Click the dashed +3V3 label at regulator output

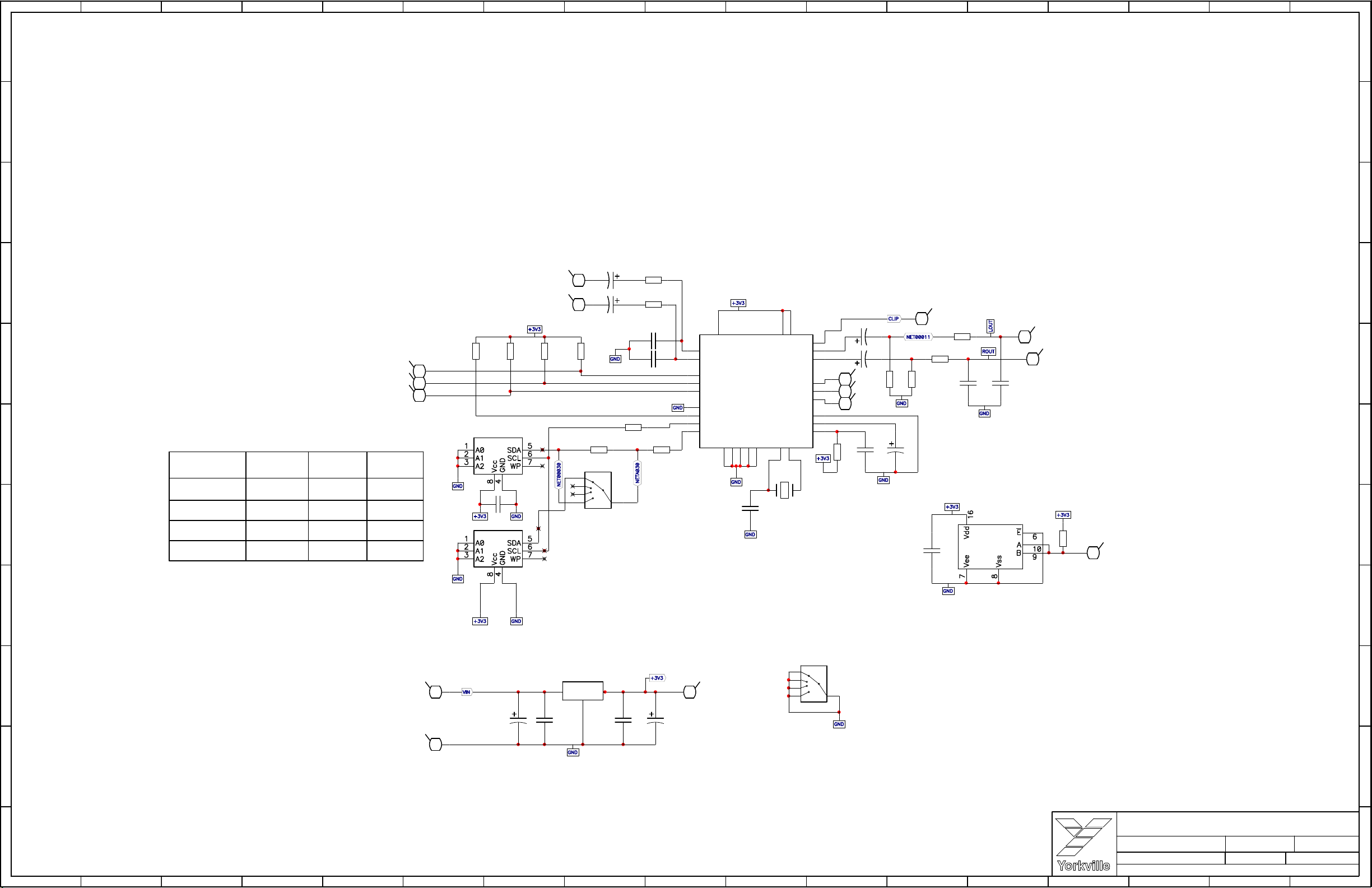pos(657,678)
